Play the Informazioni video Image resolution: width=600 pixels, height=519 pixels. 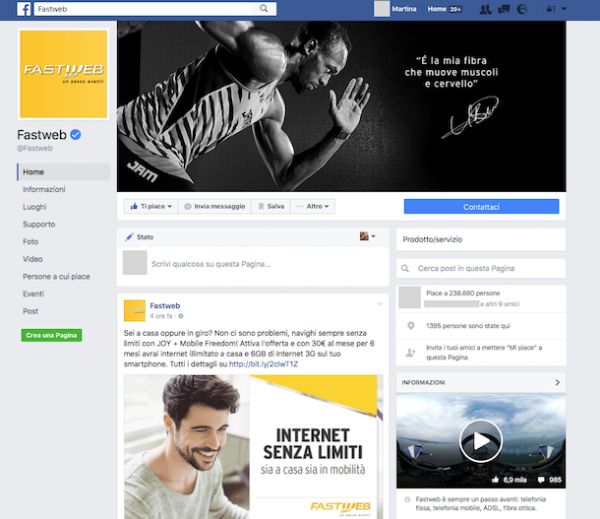(481, 441)
